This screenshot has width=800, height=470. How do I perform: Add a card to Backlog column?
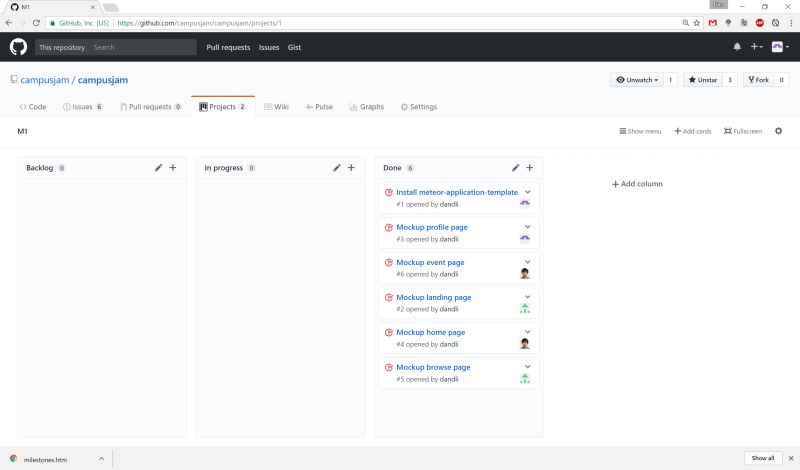[173, 167]
